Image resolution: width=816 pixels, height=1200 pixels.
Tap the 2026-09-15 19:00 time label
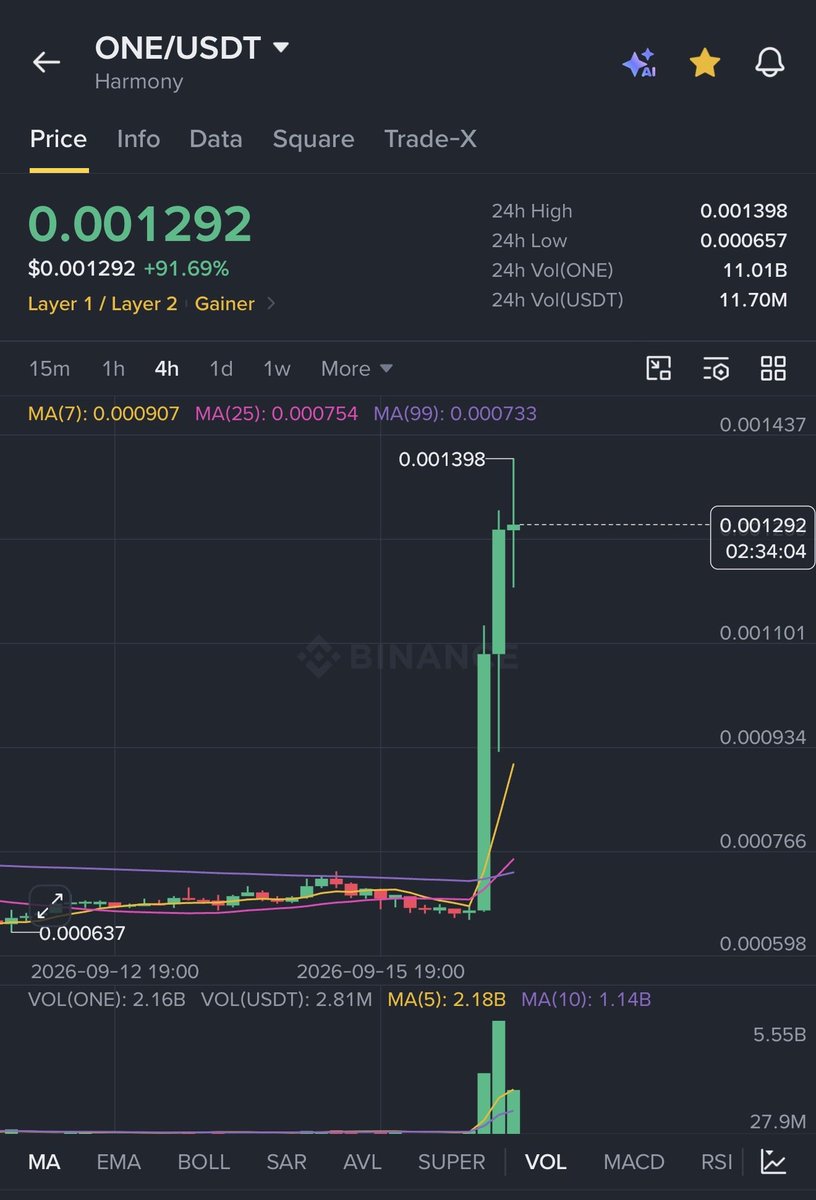[381, 971]
